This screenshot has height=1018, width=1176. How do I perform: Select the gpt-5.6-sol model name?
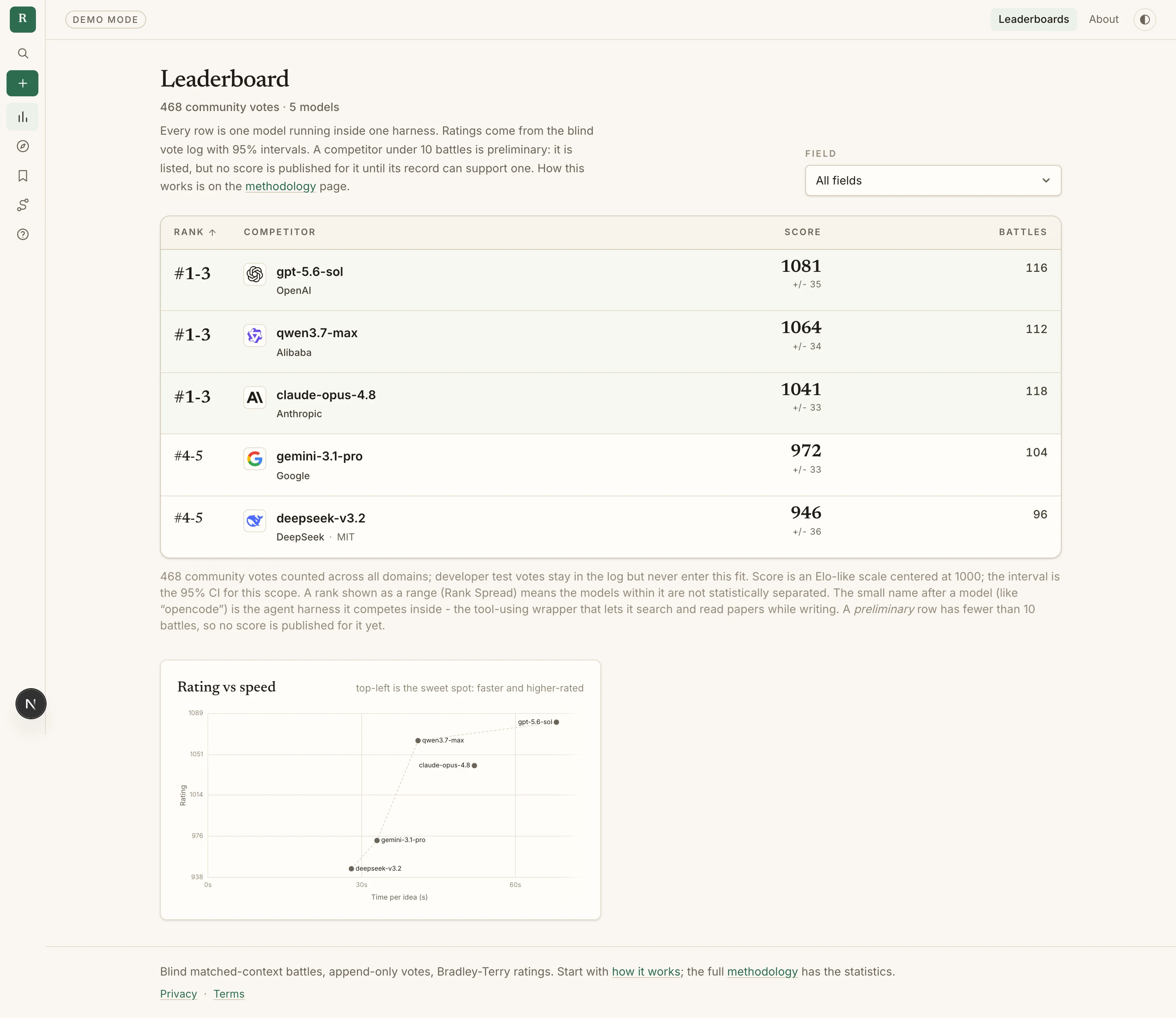pos(310,271)
